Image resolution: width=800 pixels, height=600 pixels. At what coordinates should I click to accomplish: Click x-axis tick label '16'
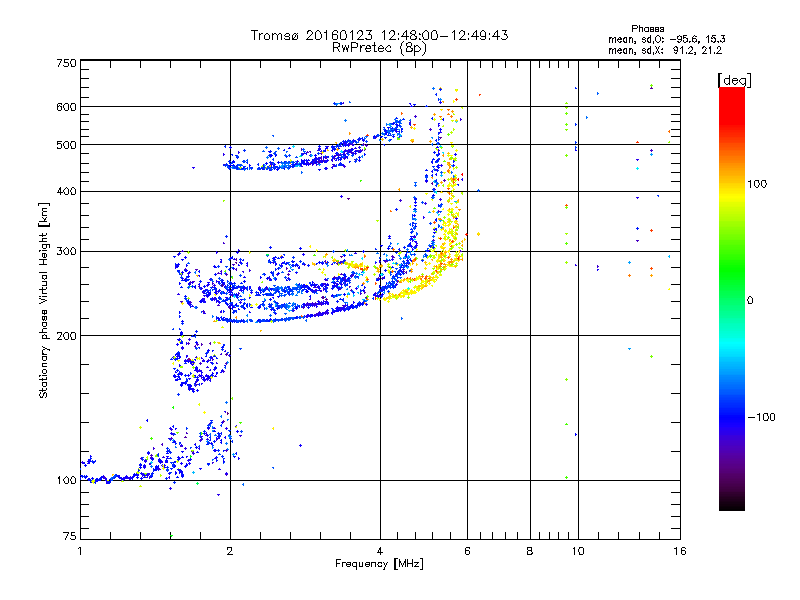tap(680, 551)
